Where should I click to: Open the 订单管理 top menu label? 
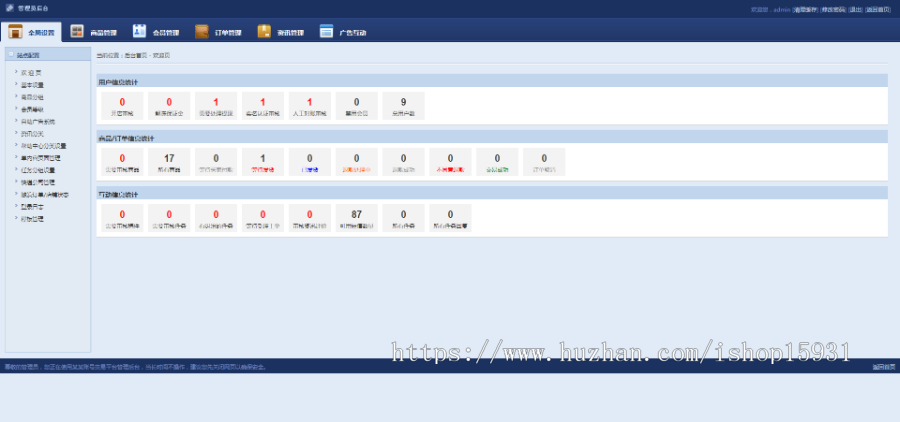(228, 33)
